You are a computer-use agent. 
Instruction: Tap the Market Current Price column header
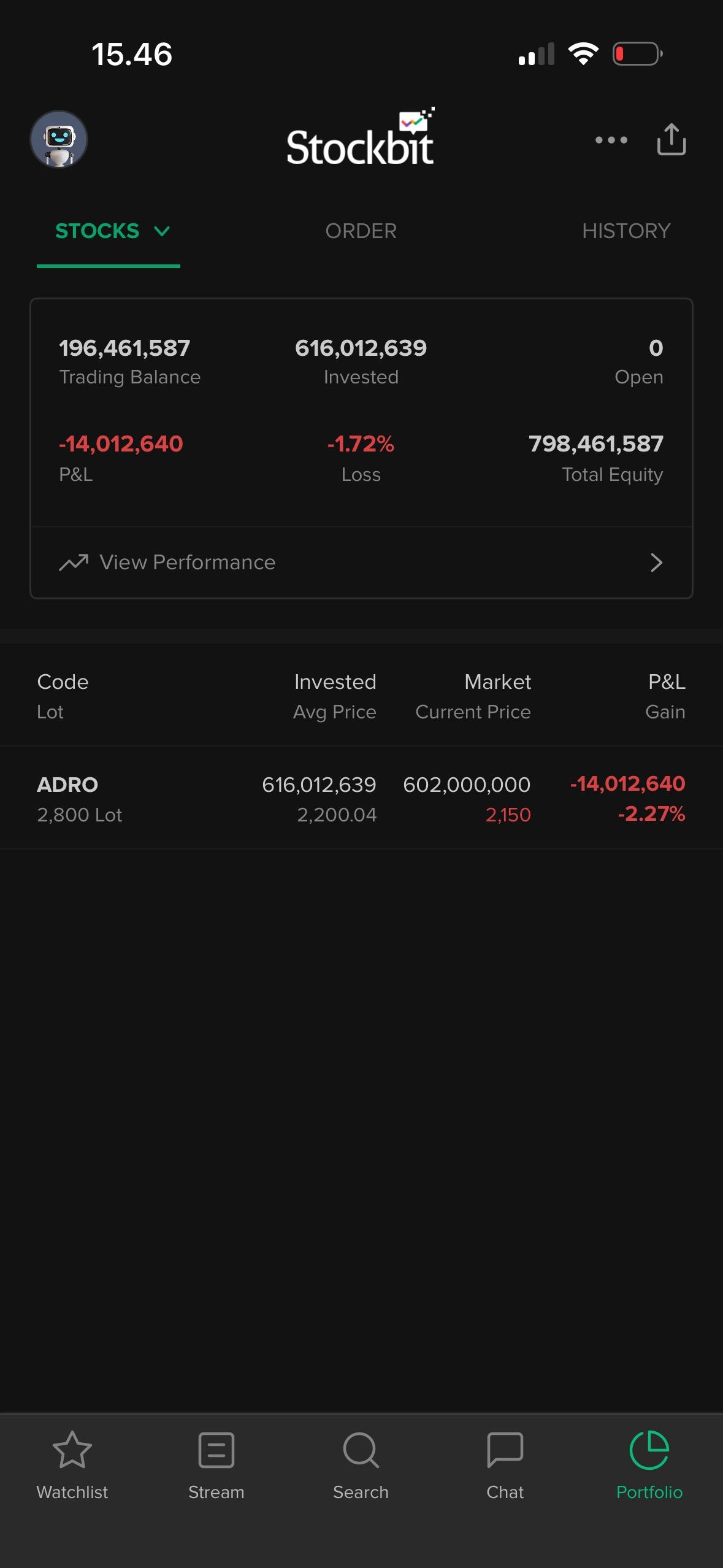pos(473,696)
